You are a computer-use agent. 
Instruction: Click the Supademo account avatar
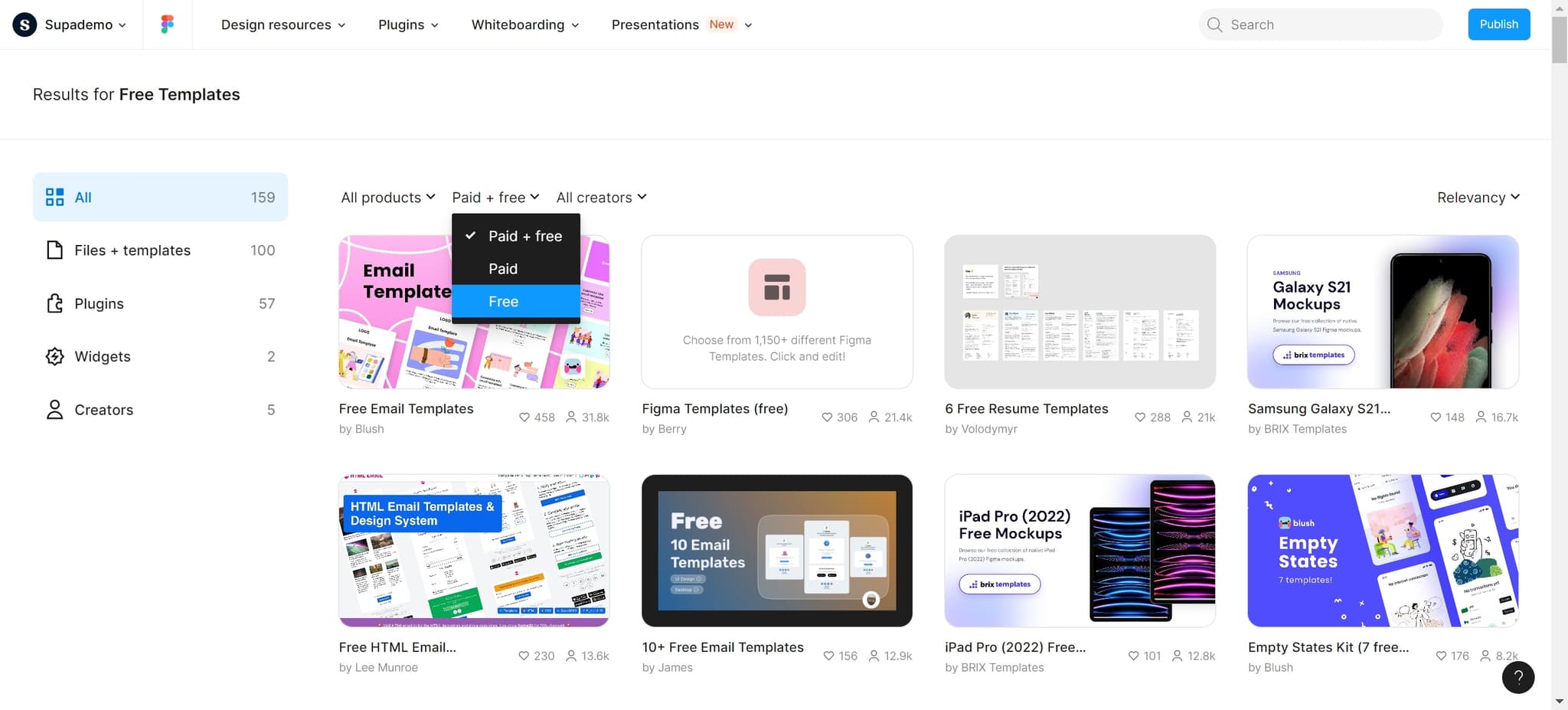(24, 25)
